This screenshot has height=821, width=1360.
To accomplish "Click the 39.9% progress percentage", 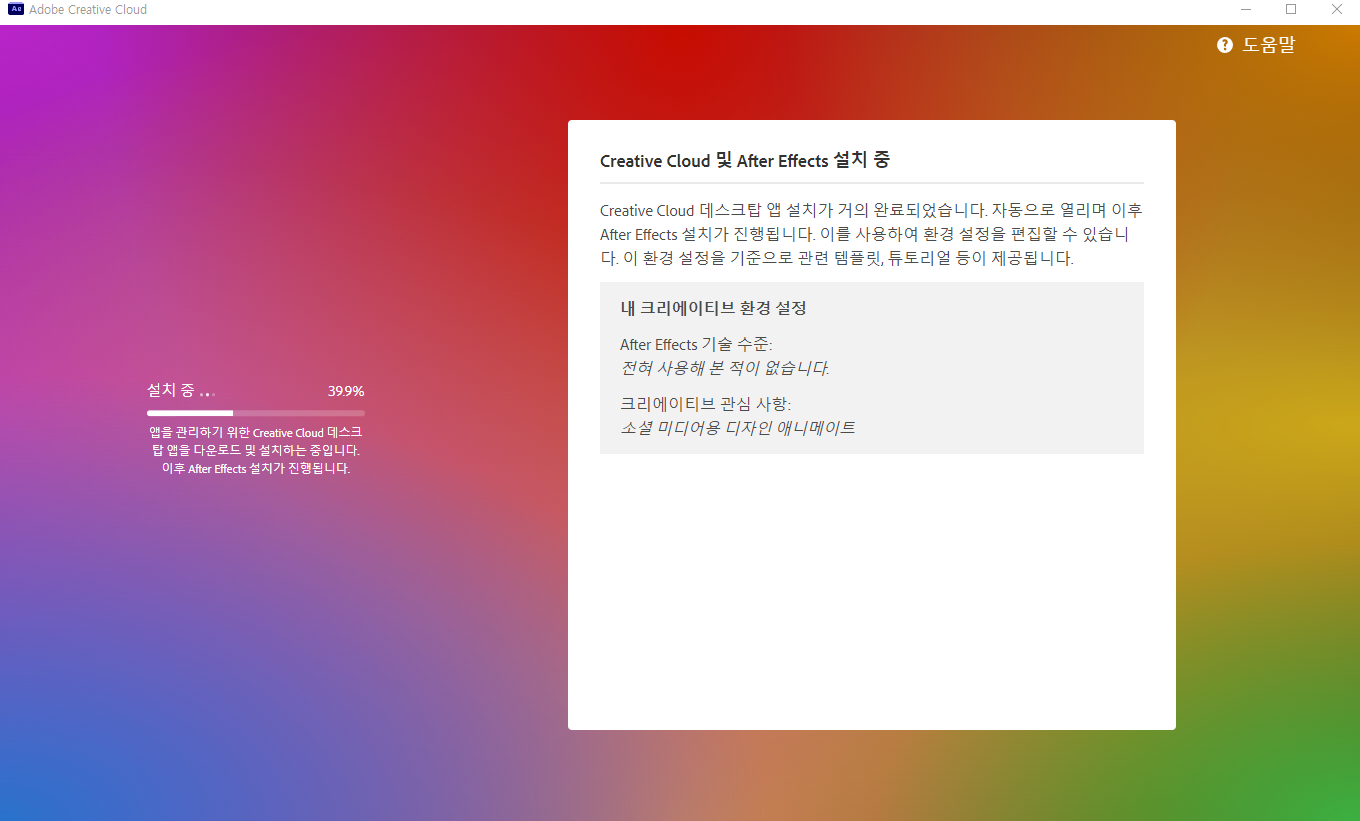I will [x=346, y=391].
